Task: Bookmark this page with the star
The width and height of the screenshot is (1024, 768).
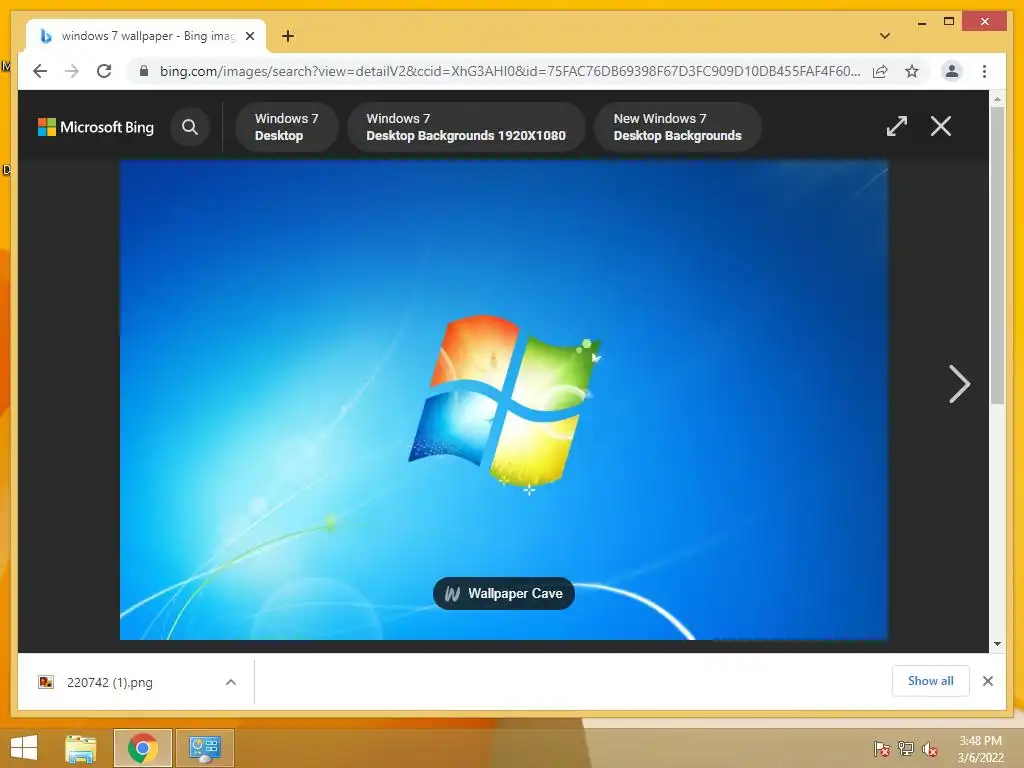Action: 912,71
